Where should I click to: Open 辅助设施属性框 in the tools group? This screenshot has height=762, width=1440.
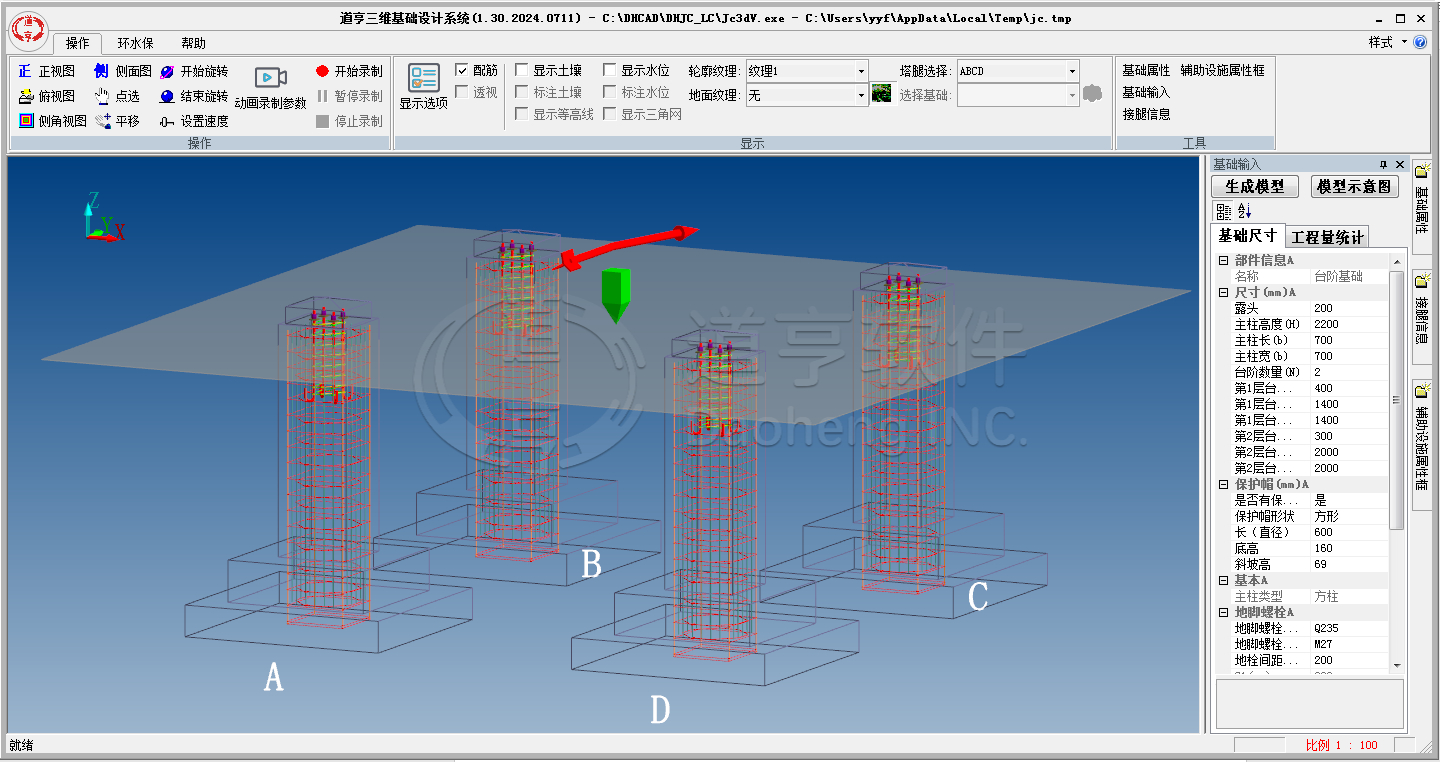(1222, 70)
